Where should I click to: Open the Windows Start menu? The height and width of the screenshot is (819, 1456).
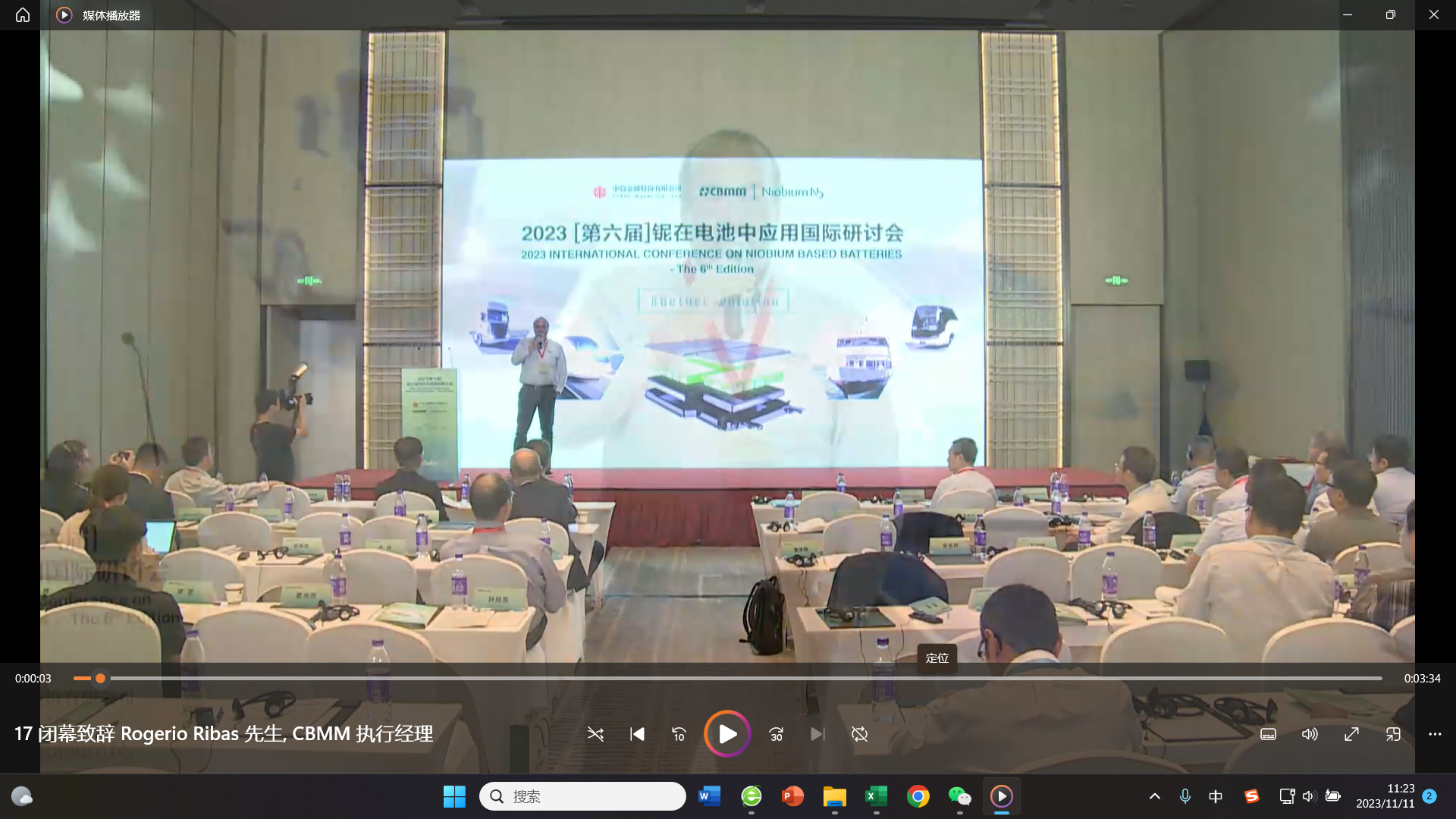454,796
